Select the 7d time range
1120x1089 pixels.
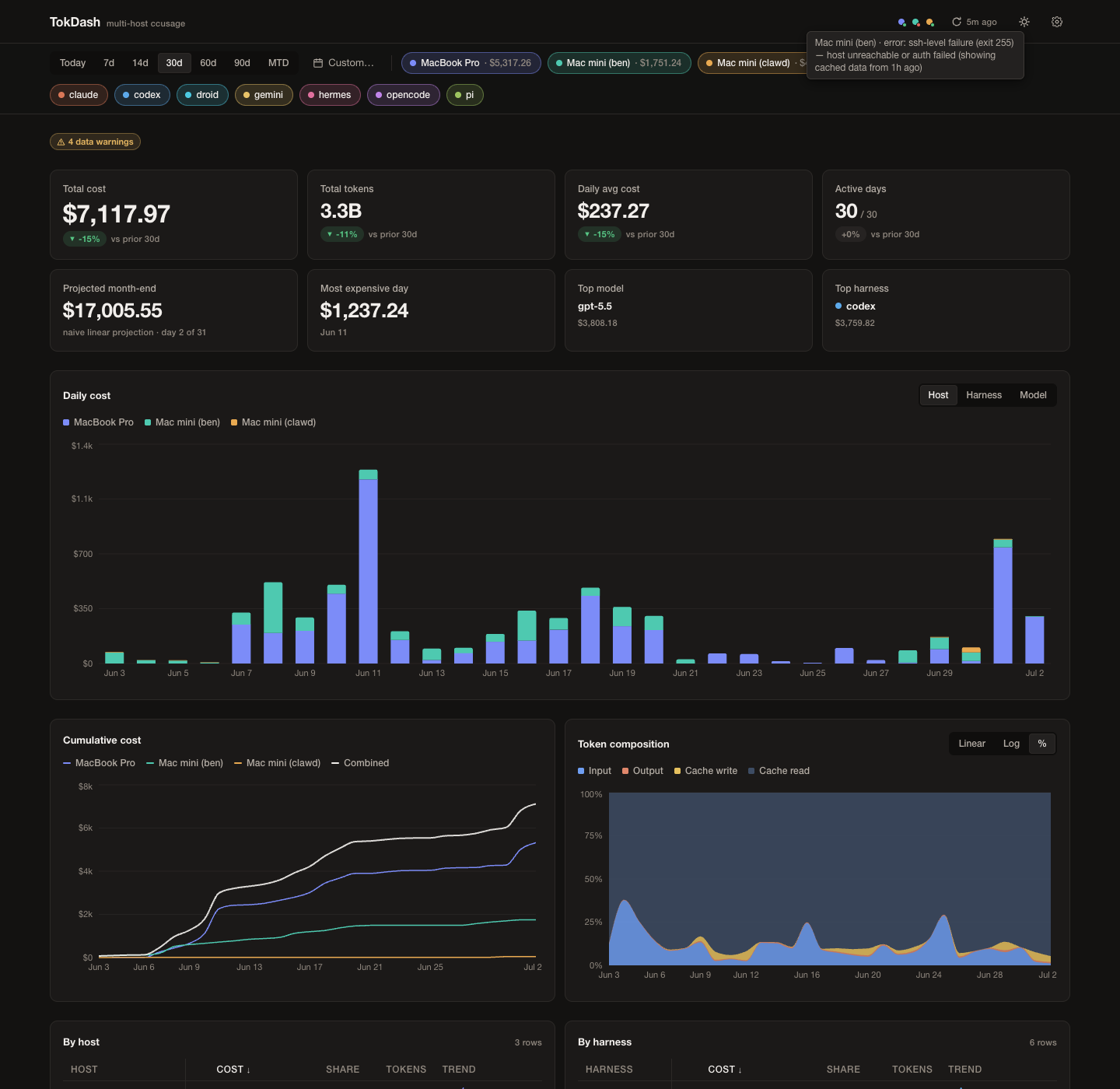109,63
